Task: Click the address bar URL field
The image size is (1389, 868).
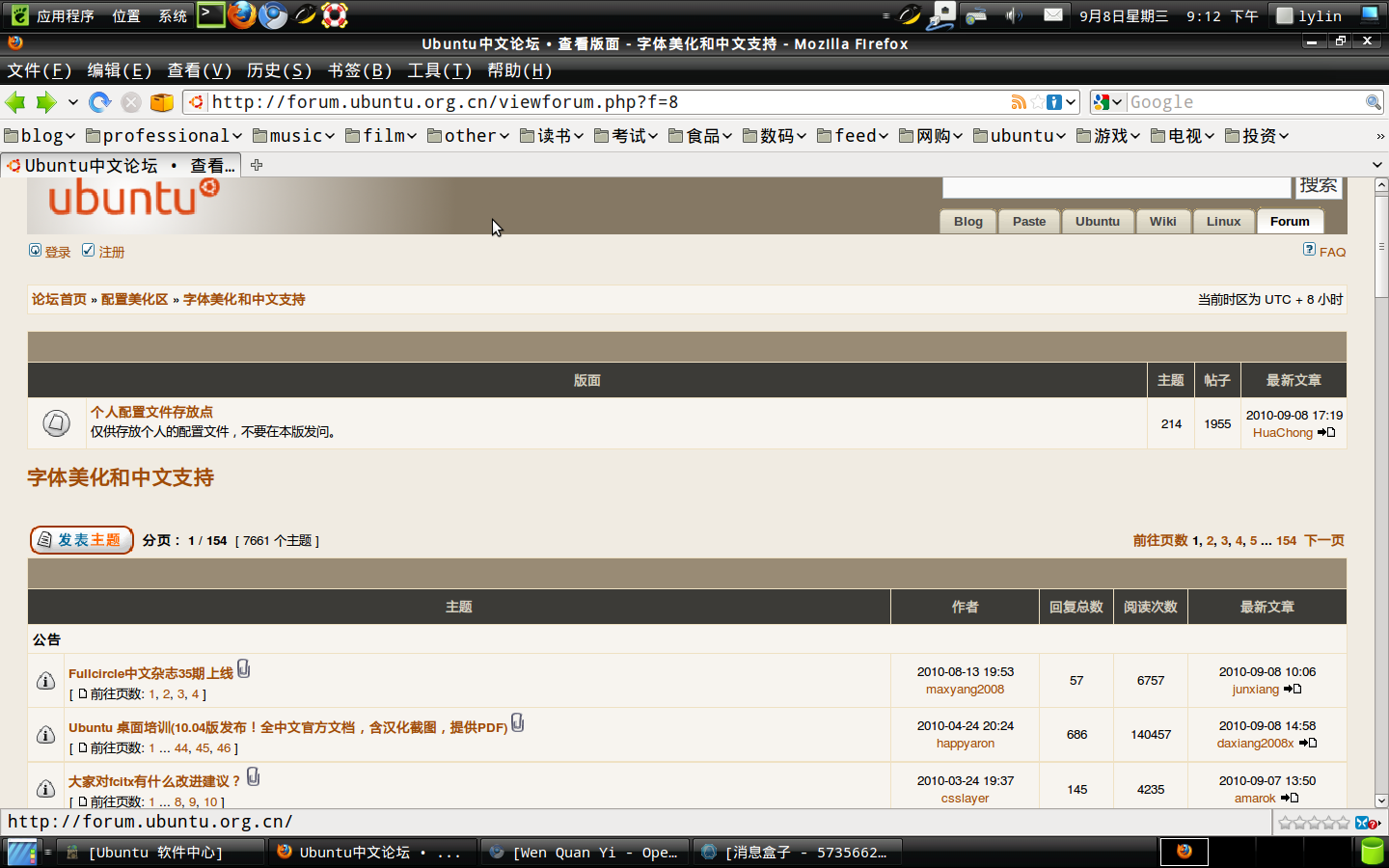Action: pos(608,102)
